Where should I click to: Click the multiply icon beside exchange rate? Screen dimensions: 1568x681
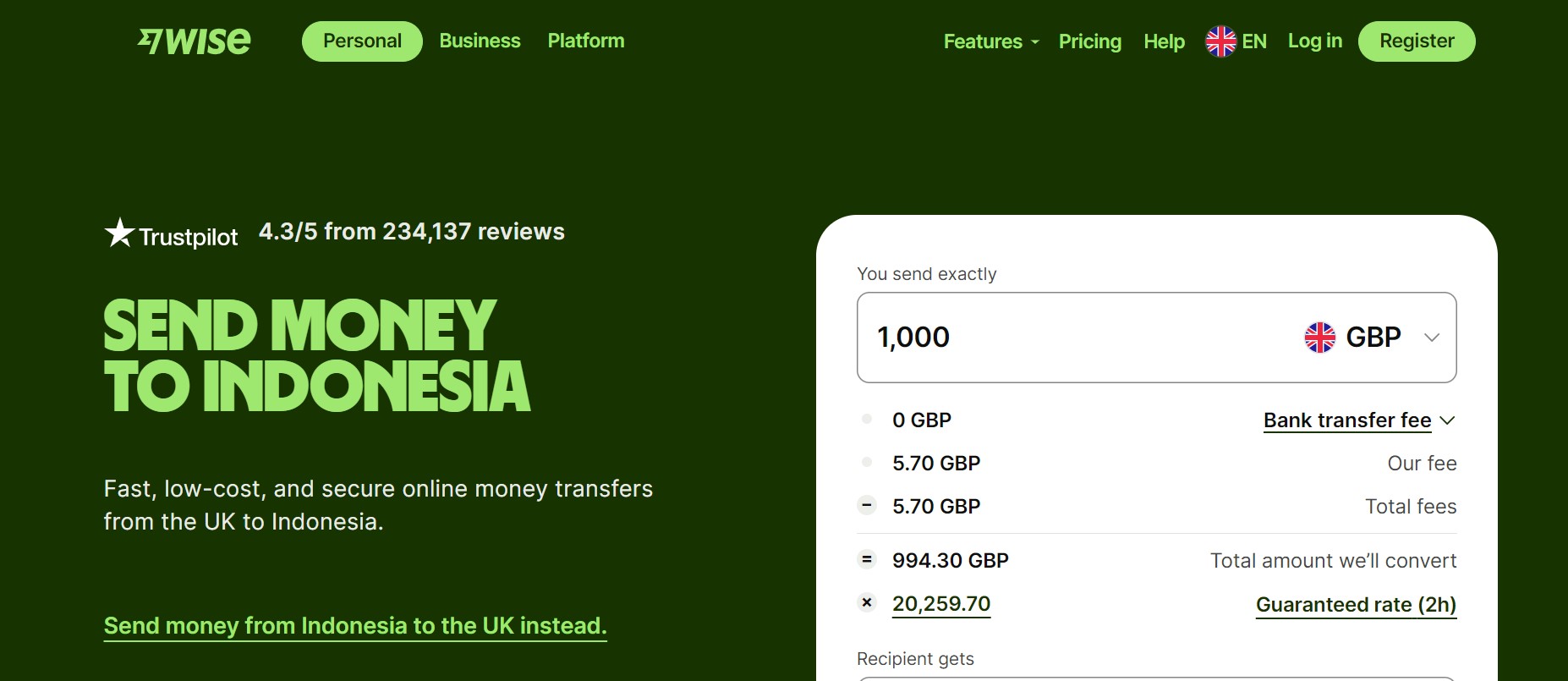[867, 603]
